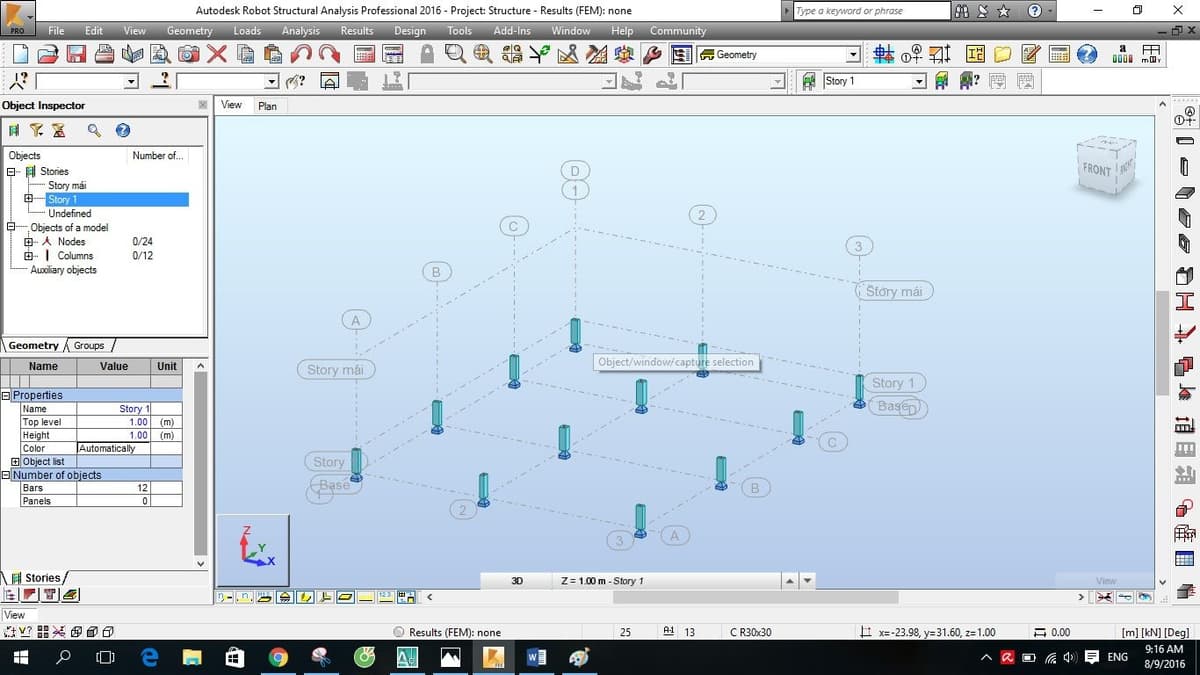Collapse the Properties section
The image size is (1200, 675).
(7, 395)
